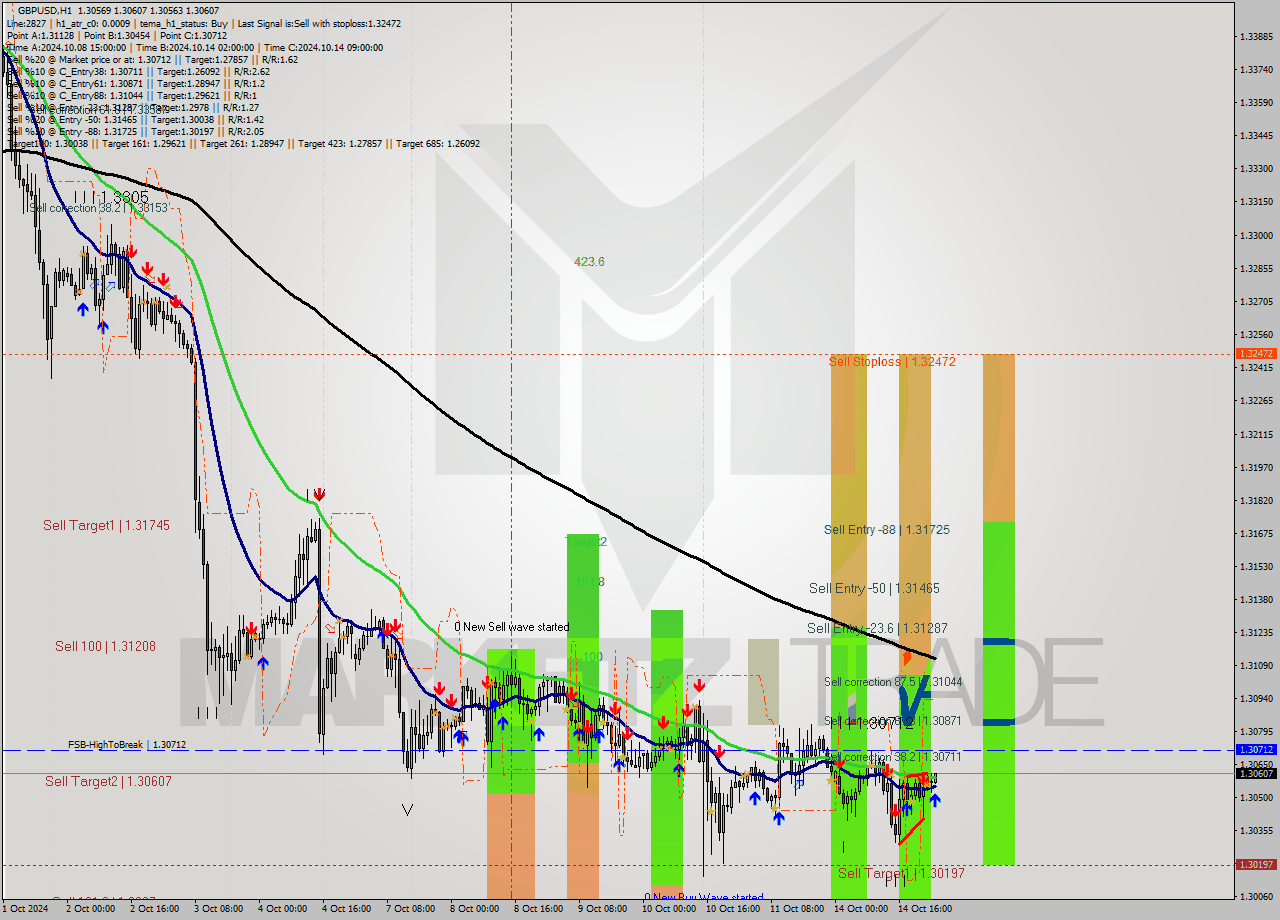This screenshot has height=920, width=1280.
Task: Click the red 1.32472 stoploss price tag
Action: 1255,354
